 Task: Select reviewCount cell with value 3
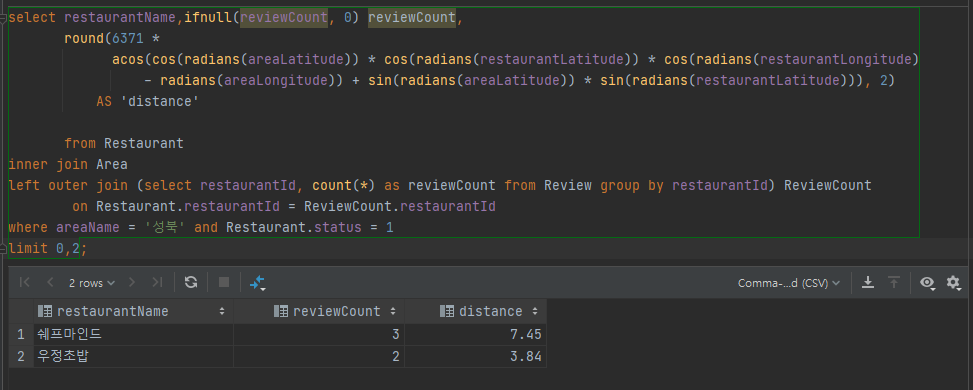coord(319,335)
